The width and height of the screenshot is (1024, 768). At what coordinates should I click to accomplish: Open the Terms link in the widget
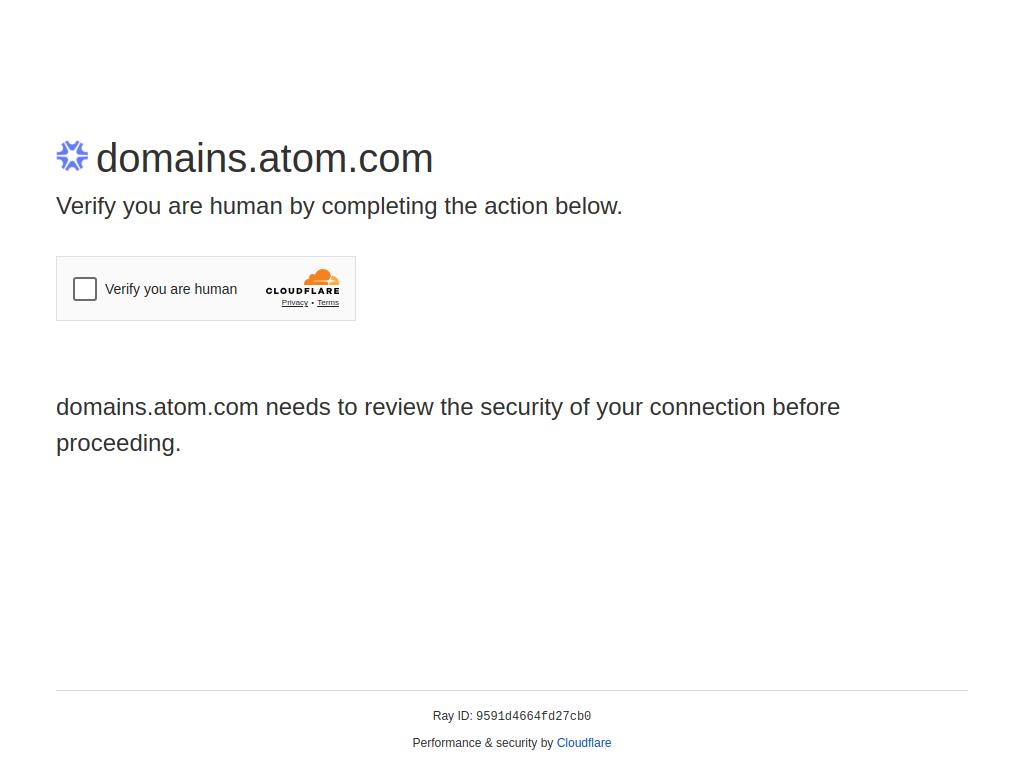328,303
